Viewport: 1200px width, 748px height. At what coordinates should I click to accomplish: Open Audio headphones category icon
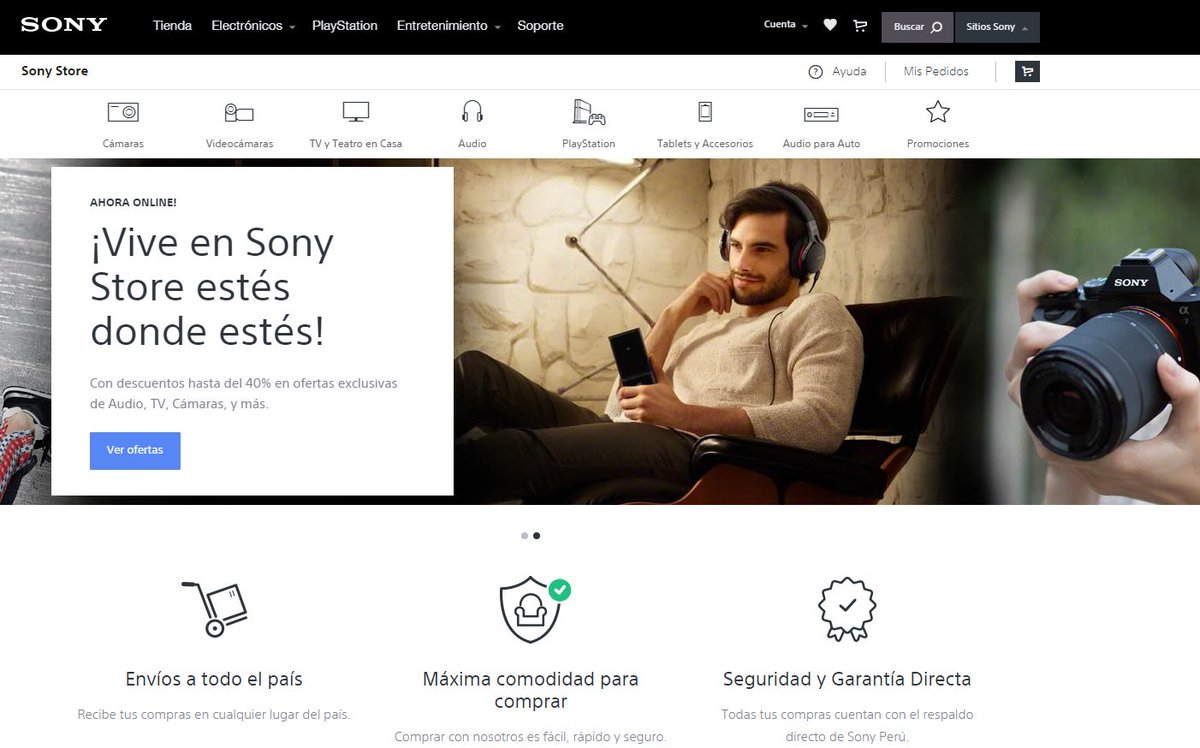click(x=472, y=111)
